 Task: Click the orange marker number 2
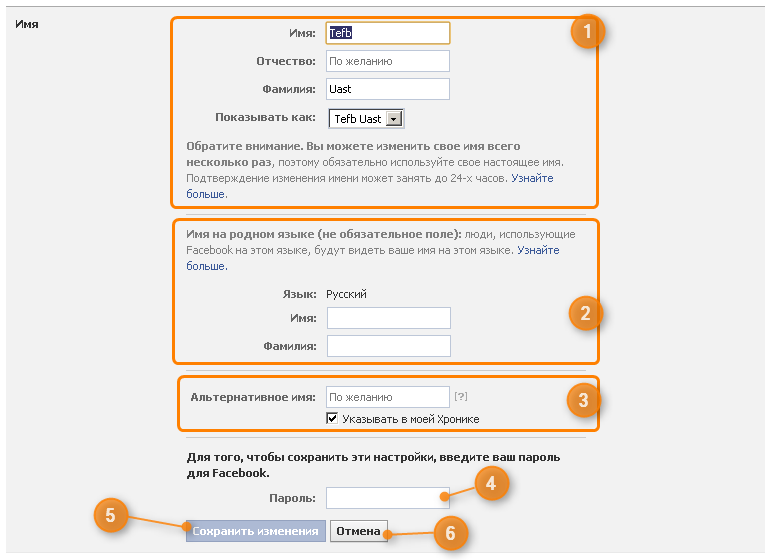coord(586,313)
